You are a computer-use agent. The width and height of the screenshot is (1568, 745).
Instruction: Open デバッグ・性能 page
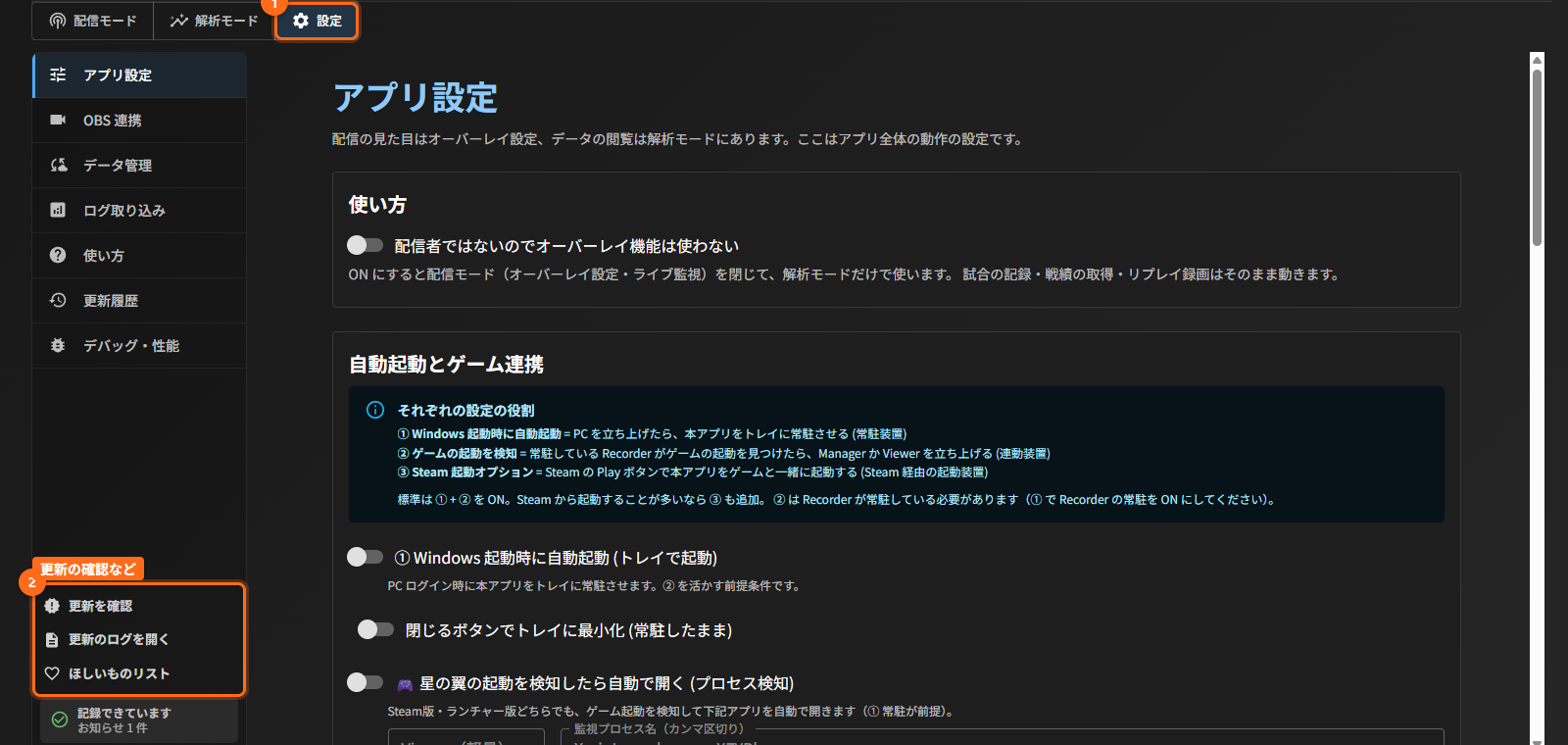[139, 346]
